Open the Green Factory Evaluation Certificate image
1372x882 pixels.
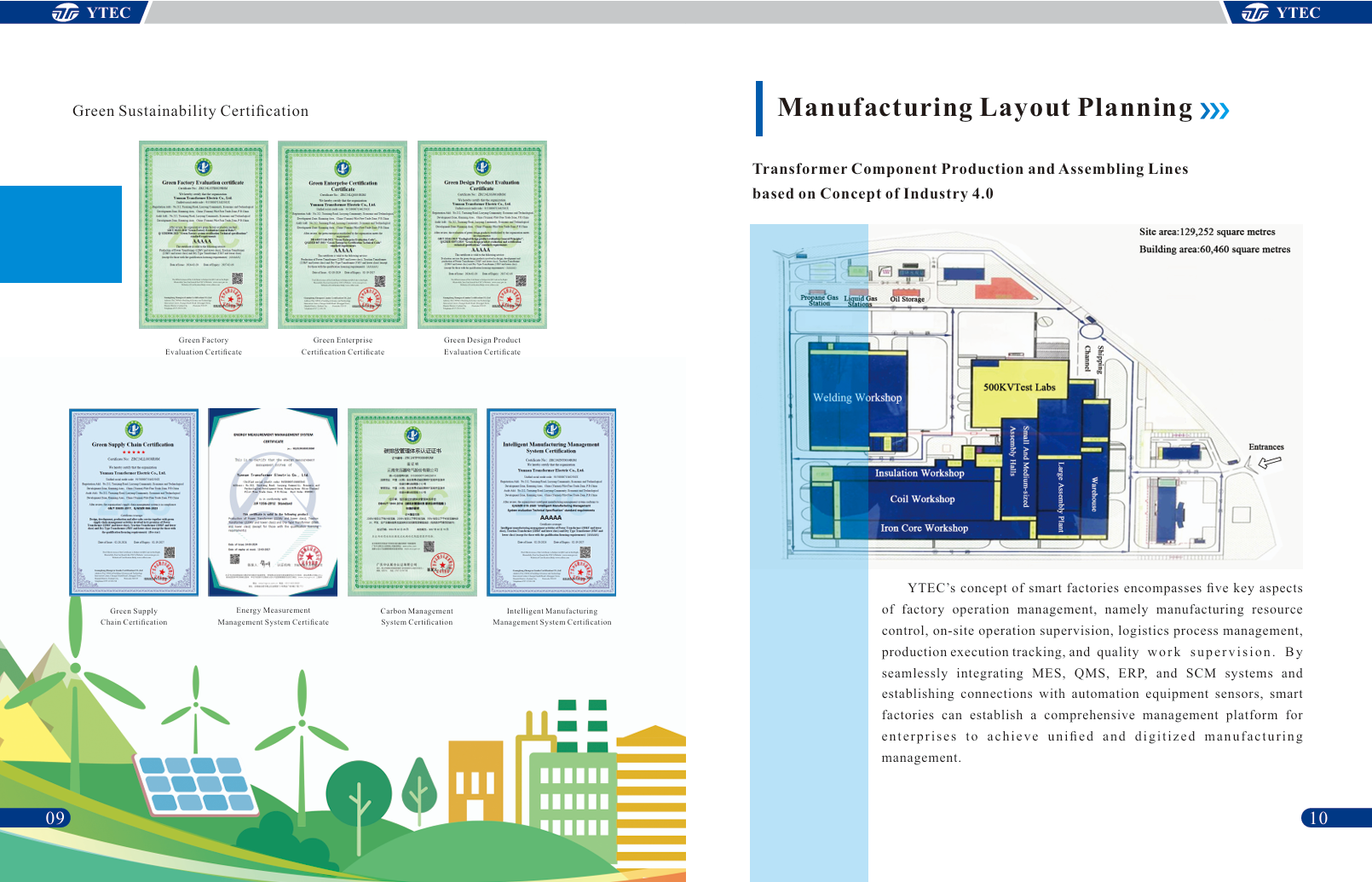[204, 234]
